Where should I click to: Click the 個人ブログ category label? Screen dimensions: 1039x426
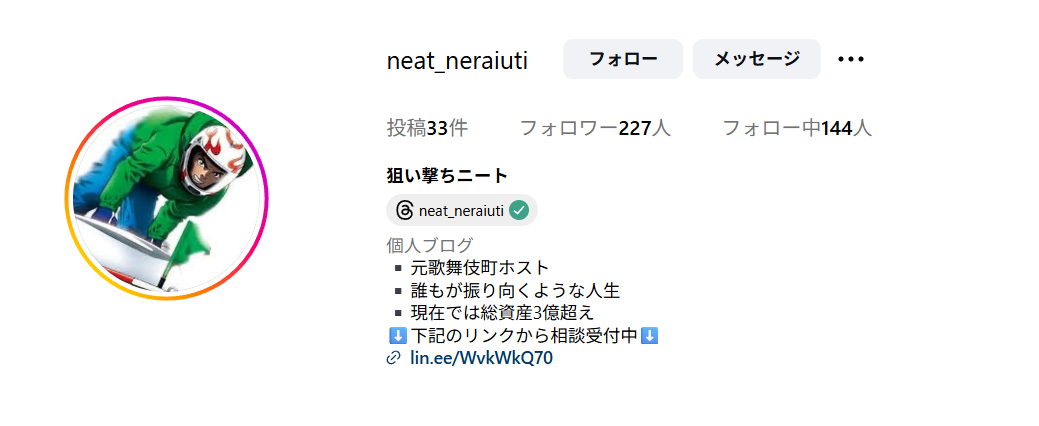tap(430, 245)
